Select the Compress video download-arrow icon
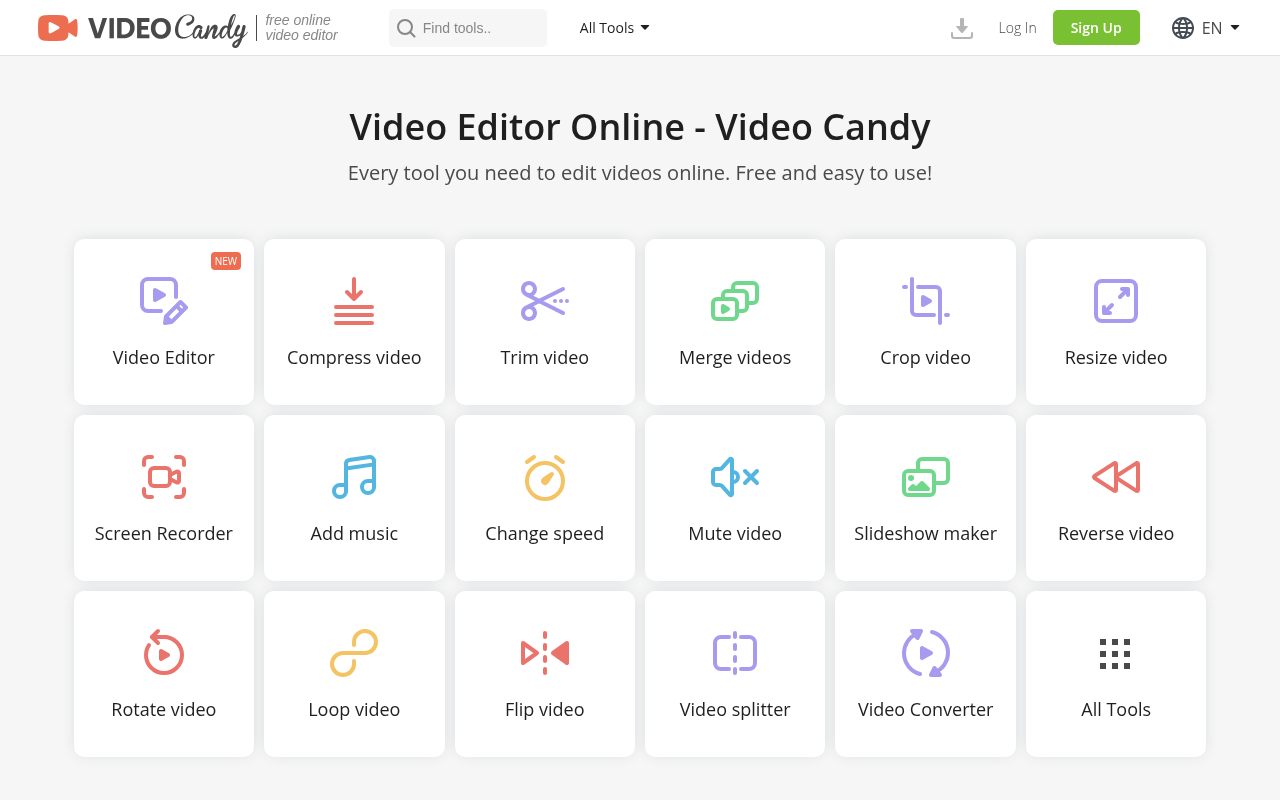Screen dimensions: 1280x800 [x=354, y=300]
